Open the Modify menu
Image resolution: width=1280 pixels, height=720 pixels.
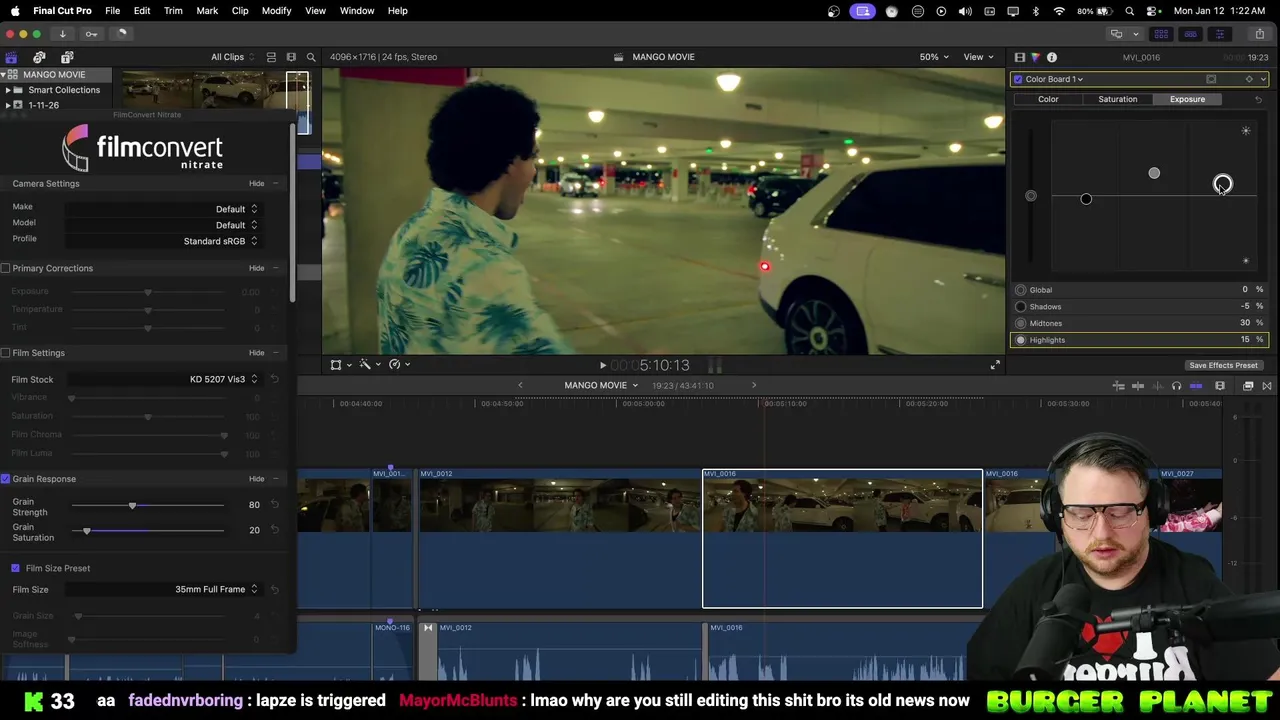click(x=276, y=11)
